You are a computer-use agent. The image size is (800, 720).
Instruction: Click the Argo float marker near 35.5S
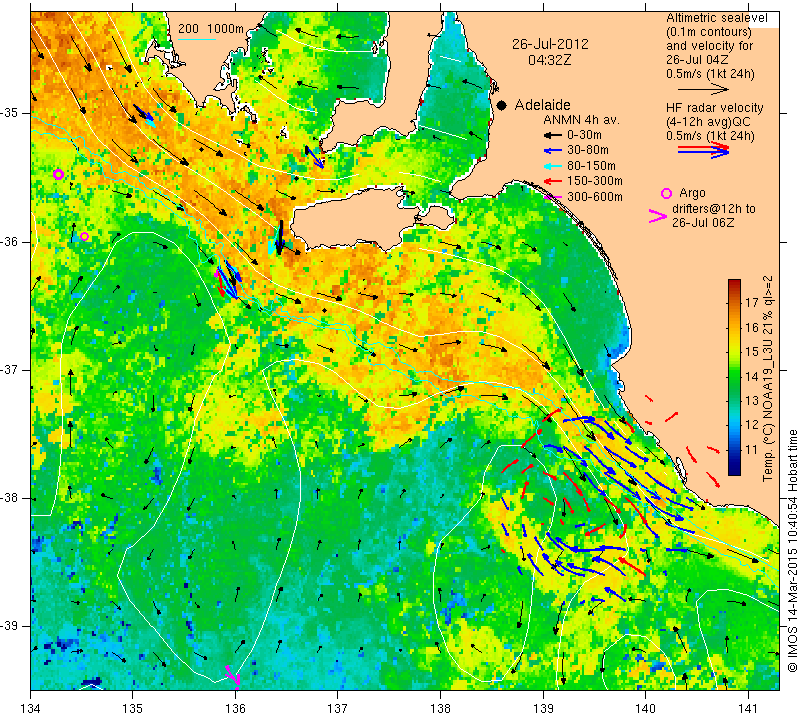[58, 175]
